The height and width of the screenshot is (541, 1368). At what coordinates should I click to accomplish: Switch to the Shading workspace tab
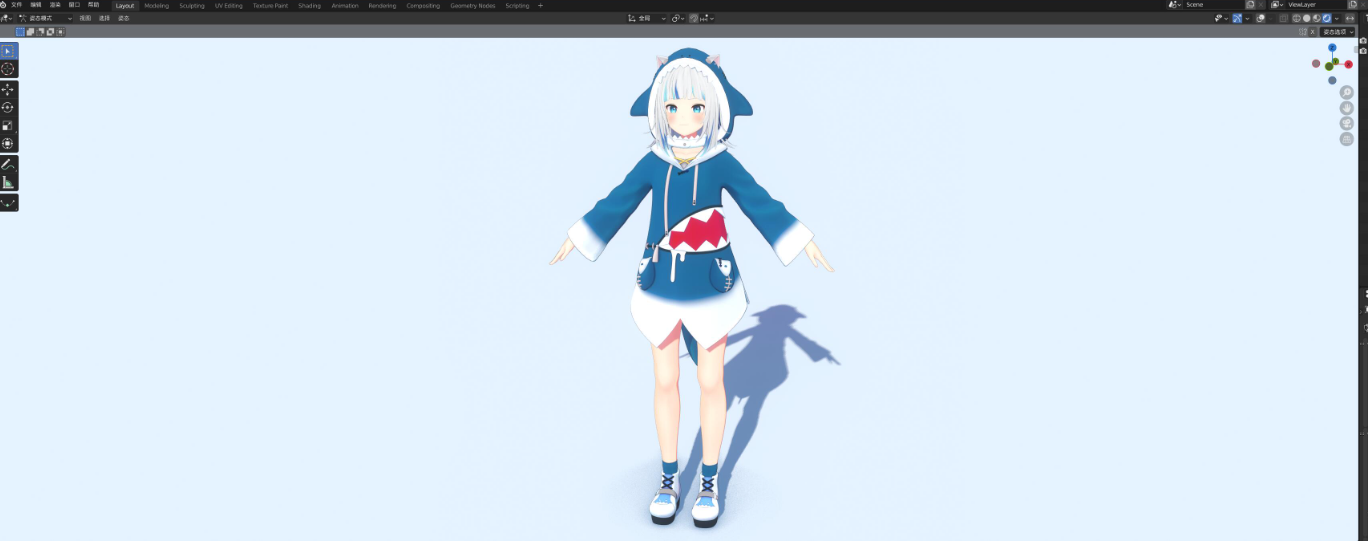tap(309, 5)
